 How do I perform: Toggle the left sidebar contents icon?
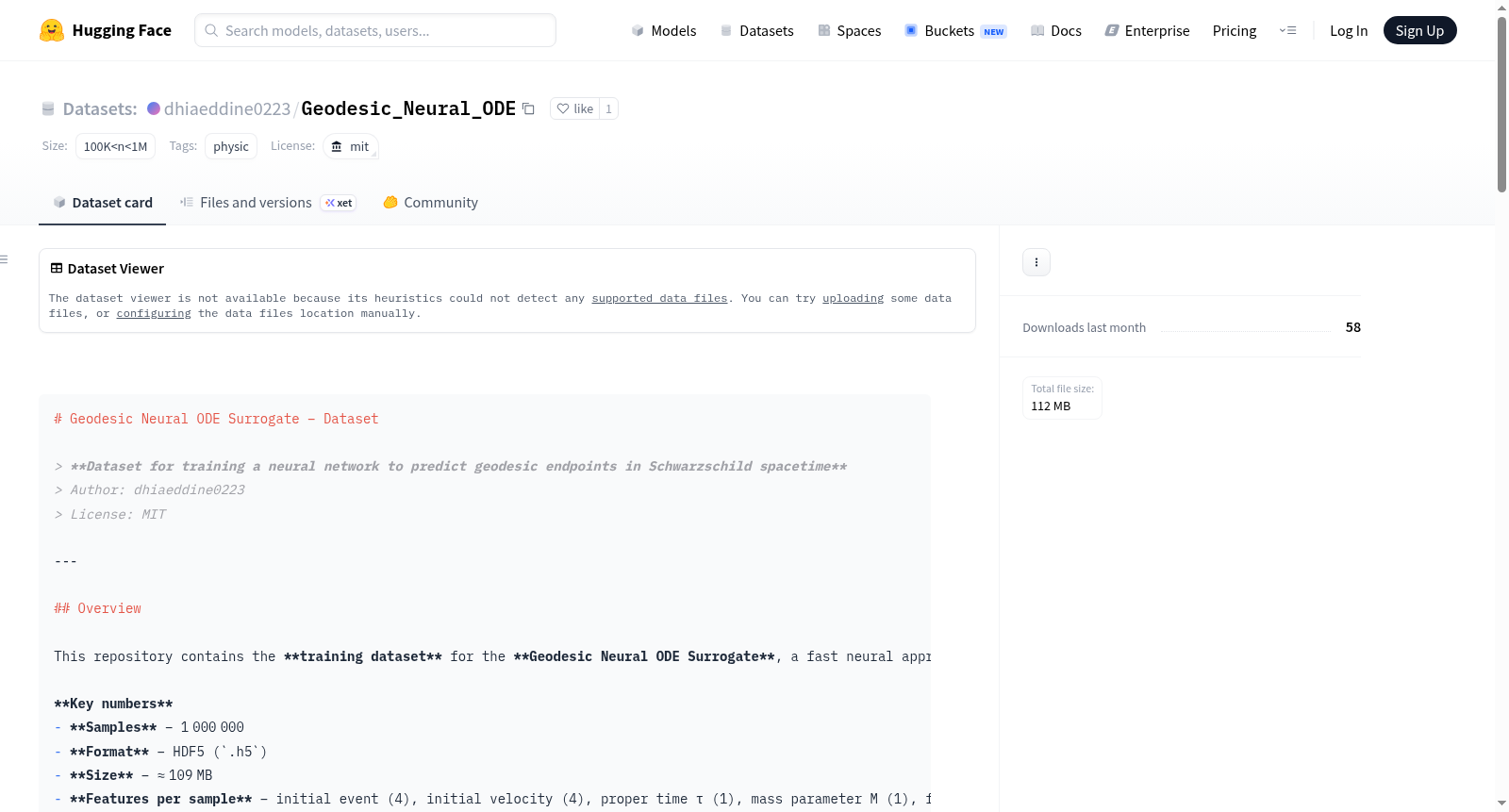point(5,259)
